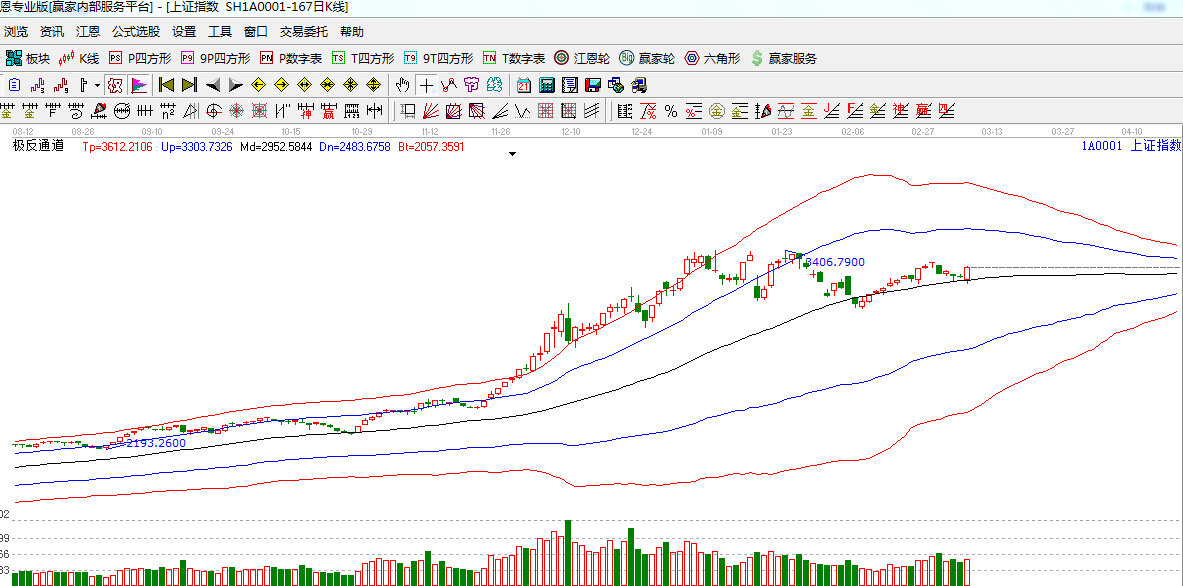Toggle the pressed 极反 indicator toolbar button
Viewport: 1183px width, 586px height.
click(x=115, y=84)
